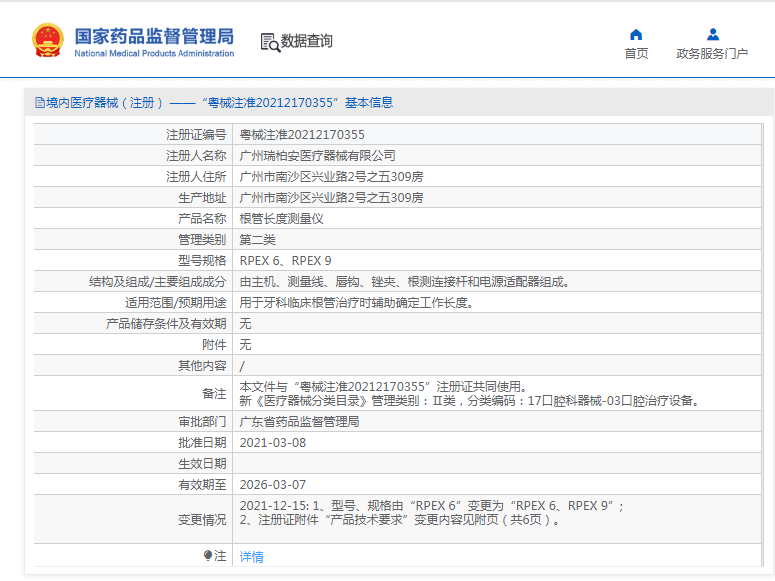The width and height of the screenshot is (775, 581).
Task: Click the national emblem logo
Action: click(x=48, y=41)
